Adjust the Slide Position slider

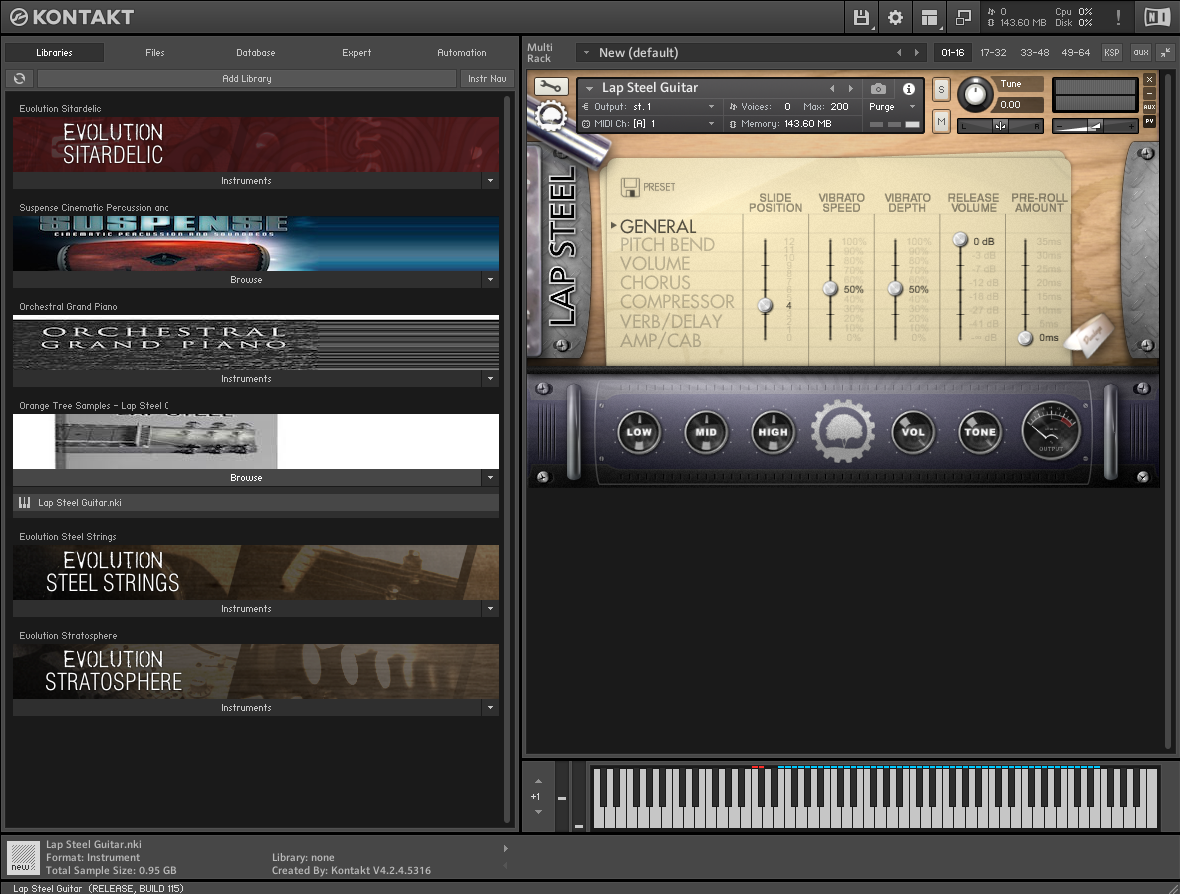tap(765, 305)
